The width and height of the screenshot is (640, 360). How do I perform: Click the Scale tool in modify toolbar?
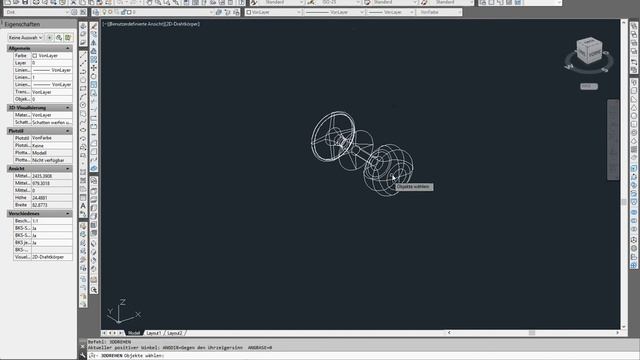tap(93, 84)
